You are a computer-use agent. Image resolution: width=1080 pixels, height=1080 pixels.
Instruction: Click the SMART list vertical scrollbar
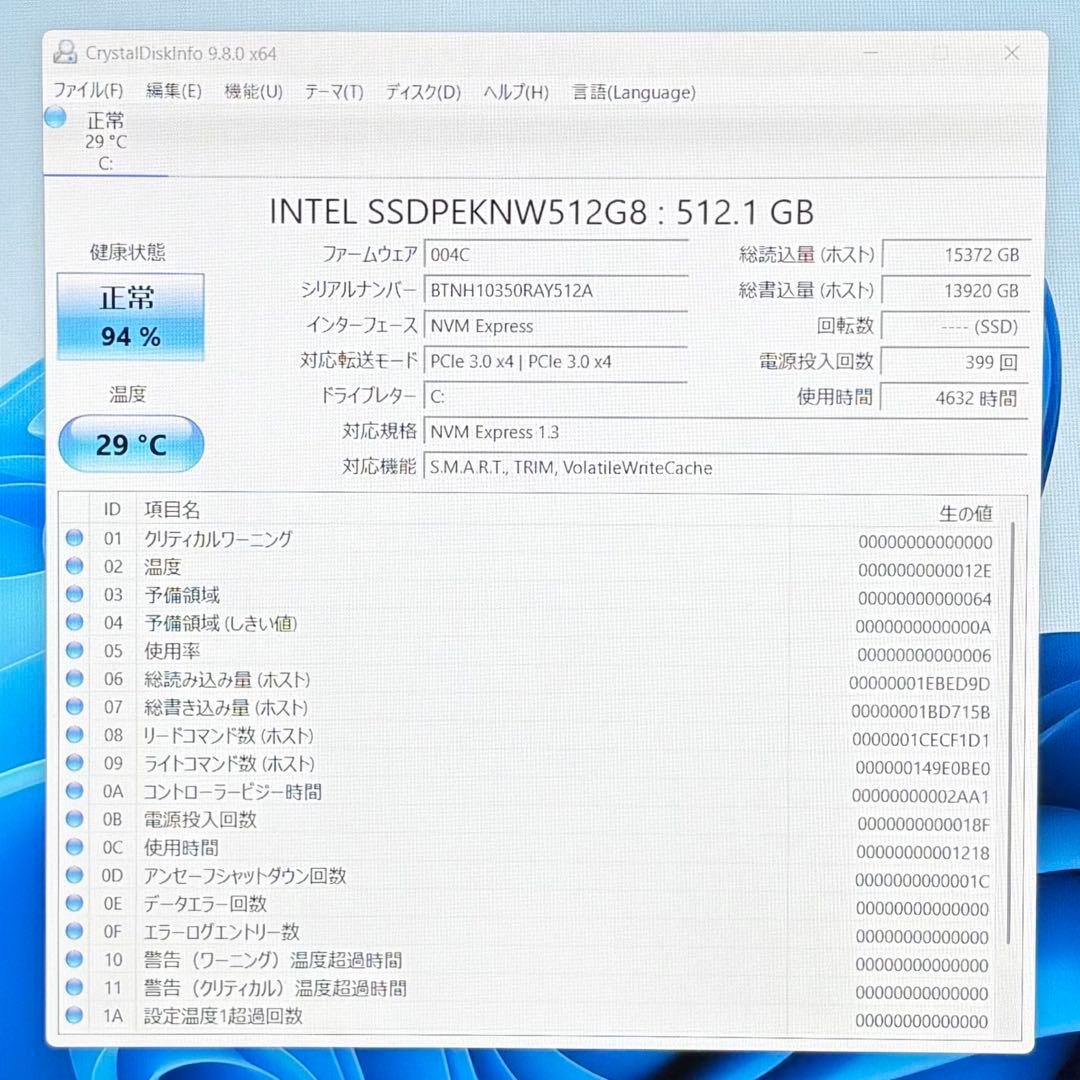[1010, 732]
